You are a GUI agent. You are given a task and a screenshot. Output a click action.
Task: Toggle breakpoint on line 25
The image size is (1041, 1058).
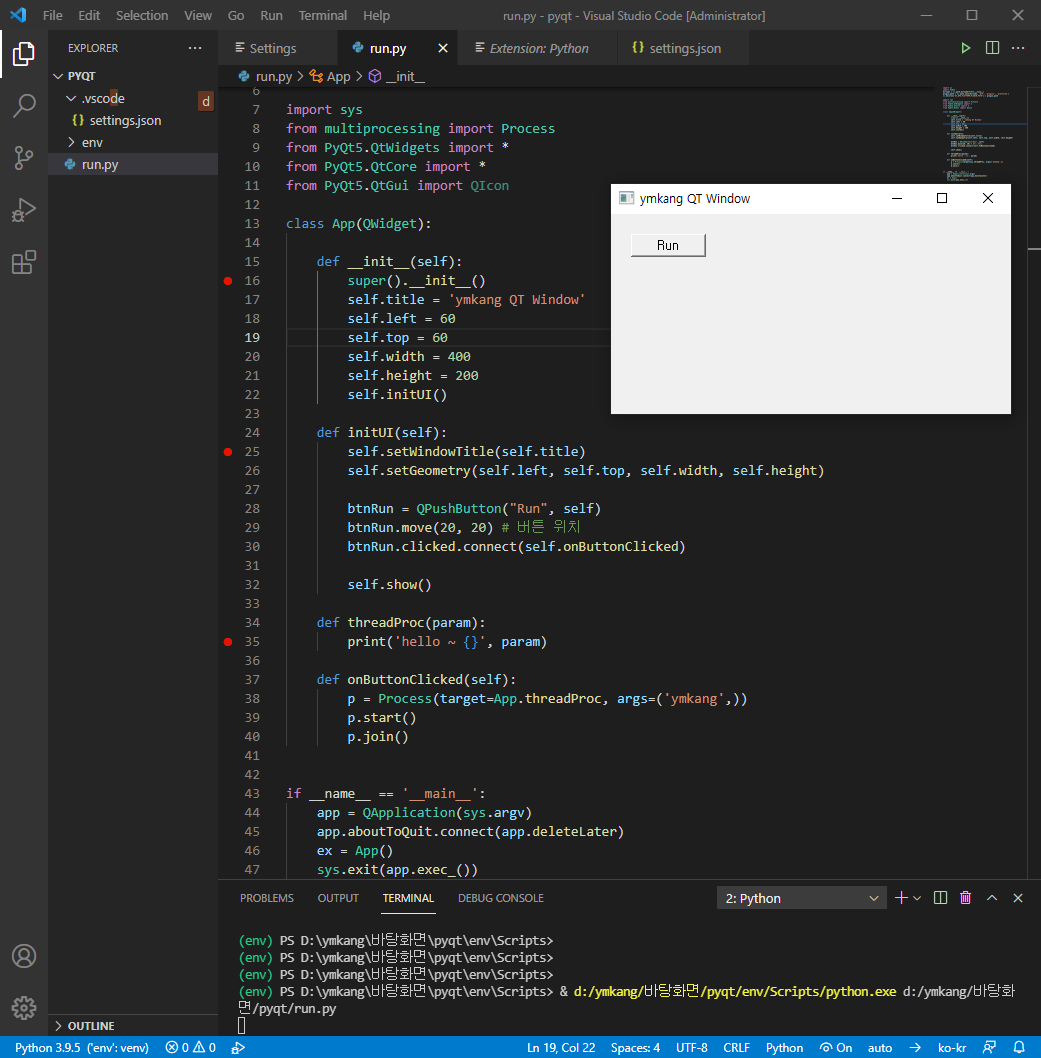coord(228,451)
